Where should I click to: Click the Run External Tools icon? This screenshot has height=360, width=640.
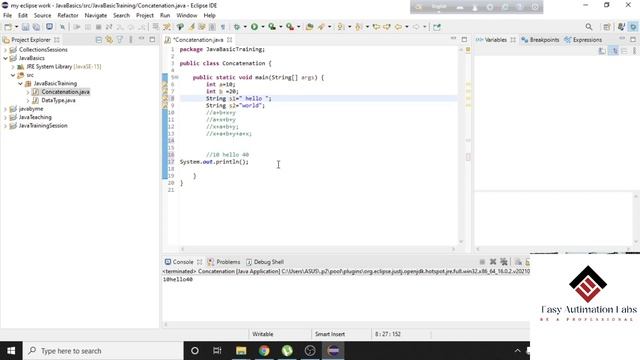(290, 27)
